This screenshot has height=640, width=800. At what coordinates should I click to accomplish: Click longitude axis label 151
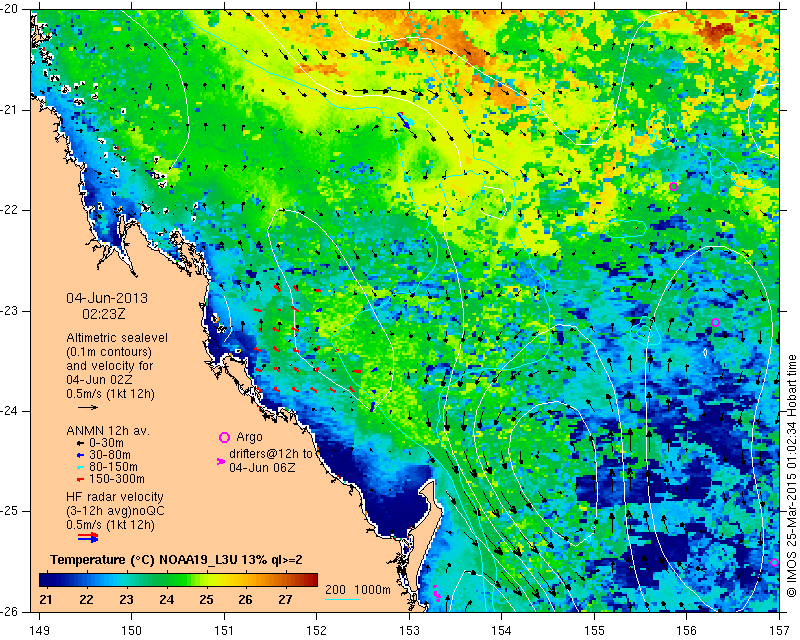(224, 631)
